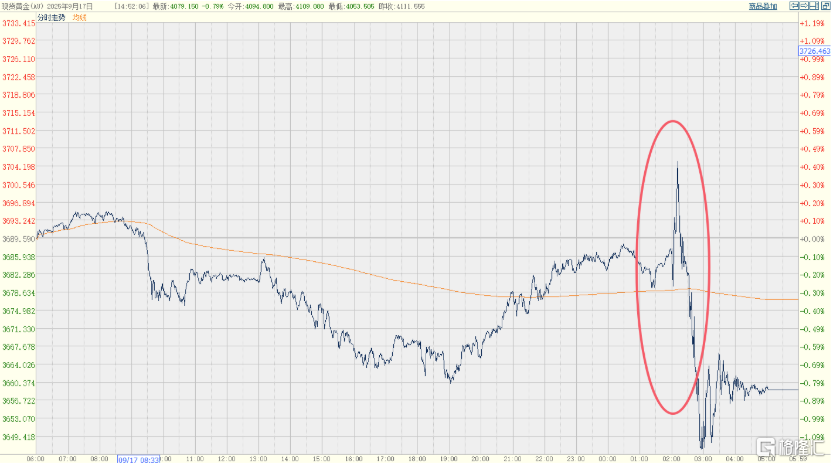The height and width of the screenshot is (464, 831).
Task: Click the 现货黄金(AU) instrument title
Action: 24,6
